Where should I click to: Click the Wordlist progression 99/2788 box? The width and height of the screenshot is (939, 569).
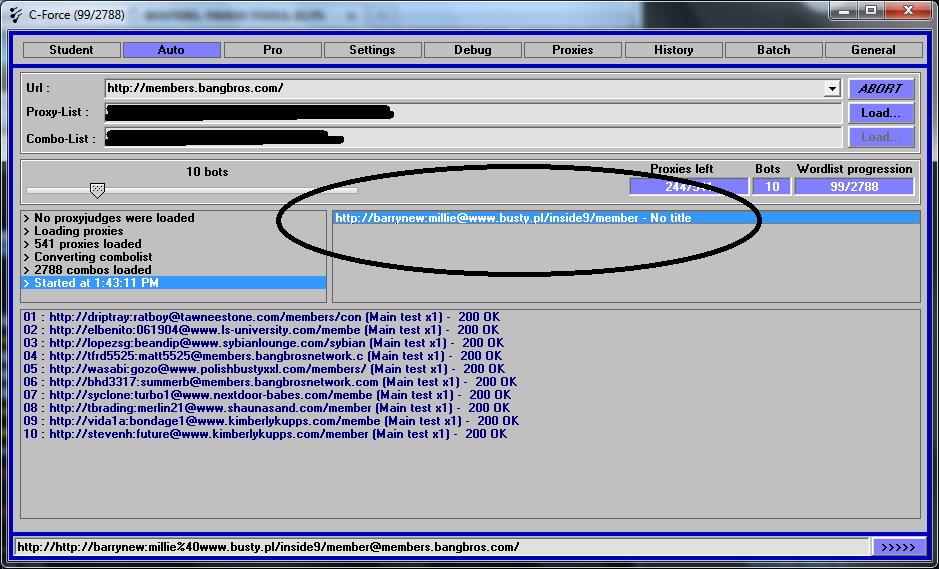point(854,186)
